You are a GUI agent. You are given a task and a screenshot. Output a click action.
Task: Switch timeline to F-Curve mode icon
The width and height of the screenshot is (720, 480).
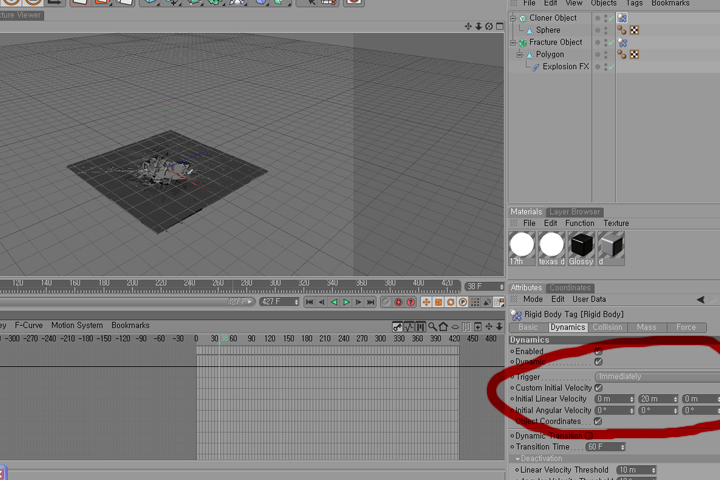coord(409,327)
